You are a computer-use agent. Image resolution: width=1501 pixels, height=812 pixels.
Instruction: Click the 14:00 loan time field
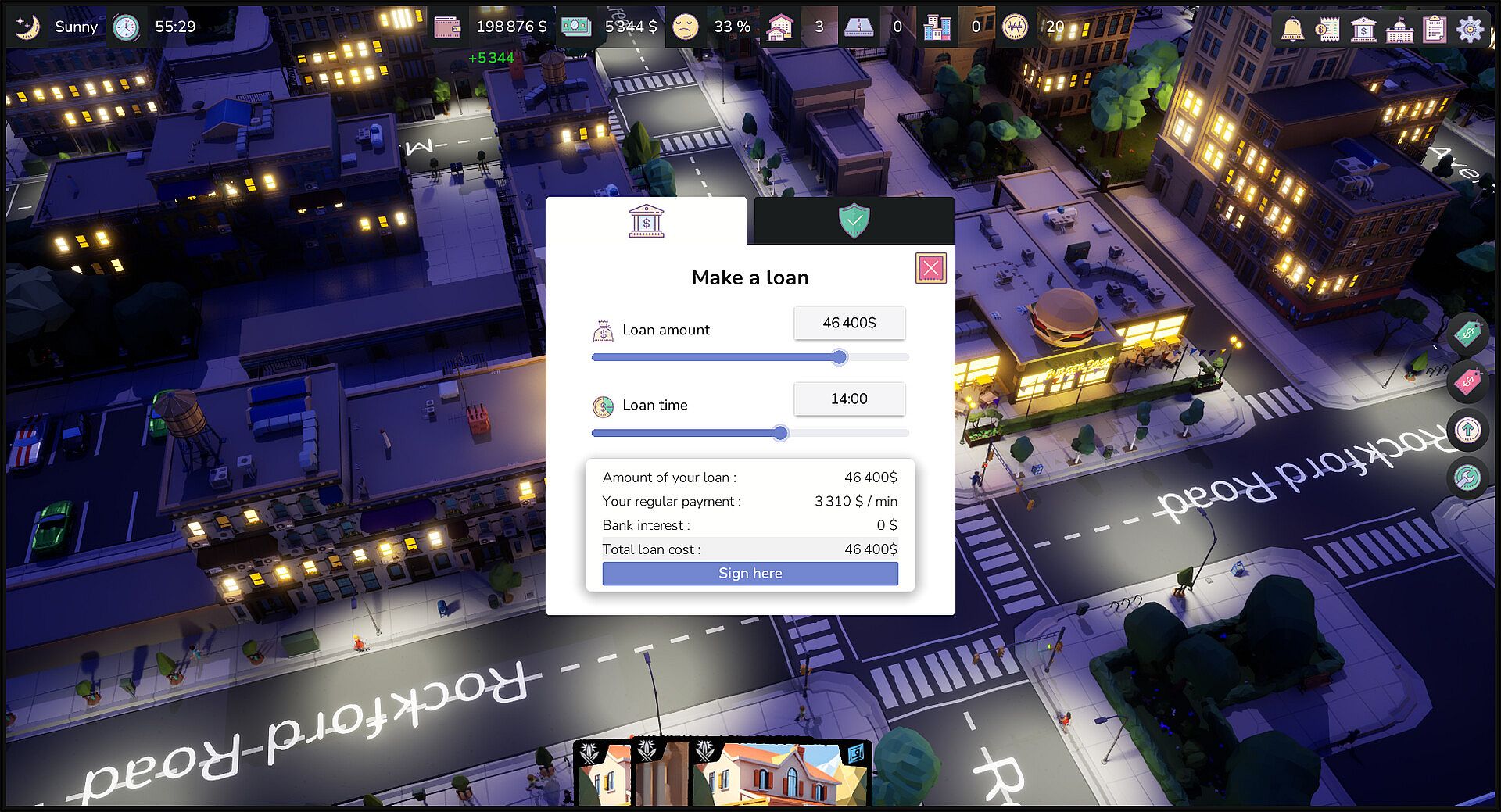click(849, 399)
